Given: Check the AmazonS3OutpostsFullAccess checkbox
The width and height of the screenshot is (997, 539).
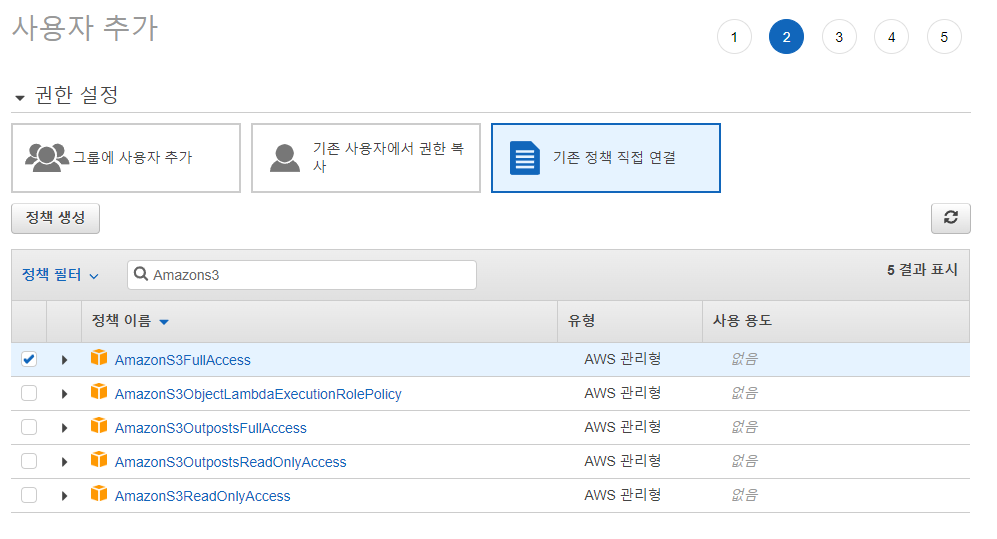Looking at the screenshot, I should click(29, 427).
